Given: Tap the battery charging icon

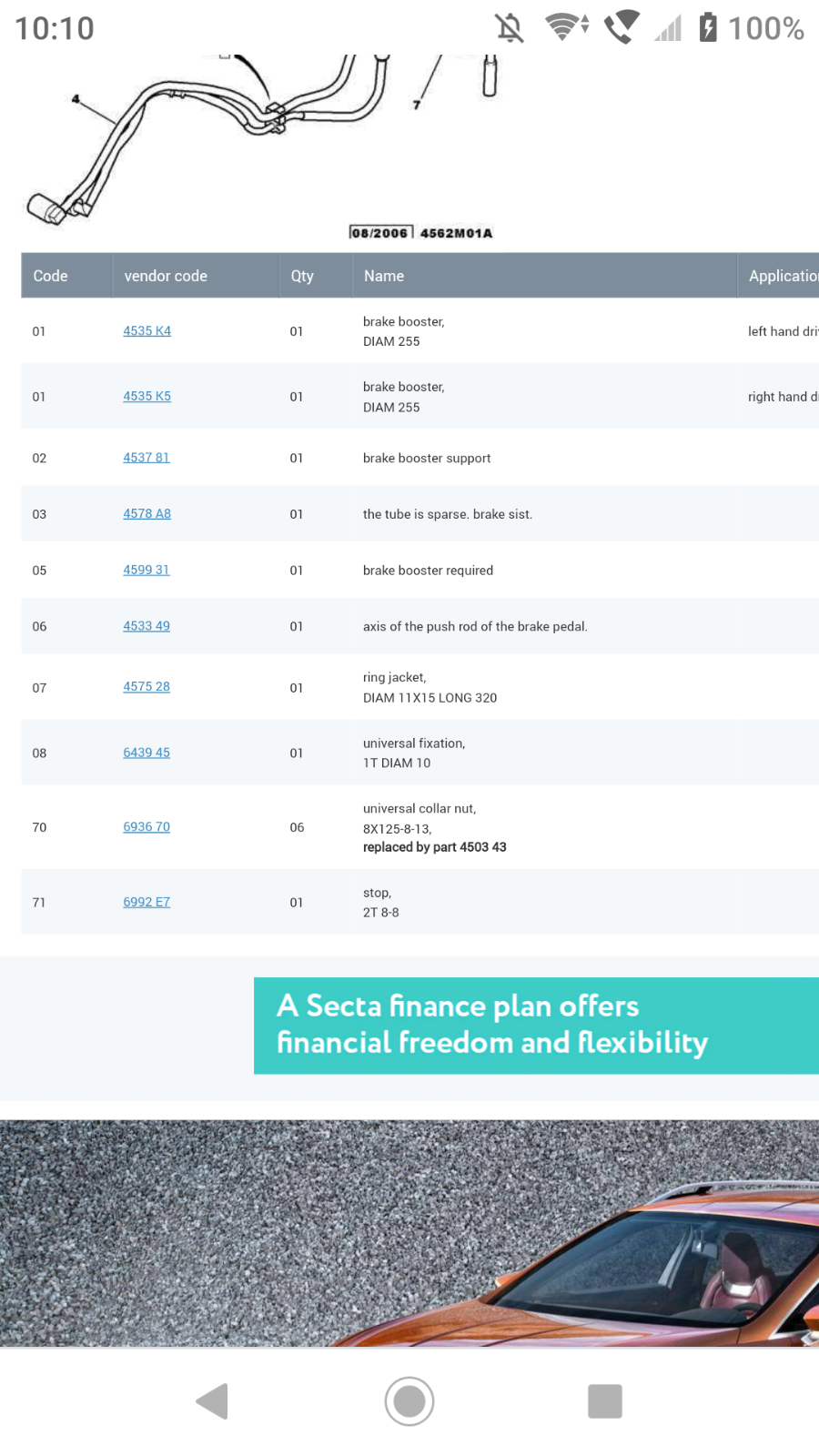Looking at the screenshot, I should pyautogui.click(x=708, y=27).
